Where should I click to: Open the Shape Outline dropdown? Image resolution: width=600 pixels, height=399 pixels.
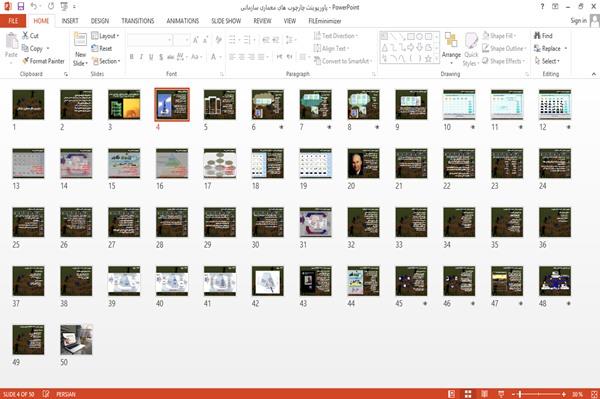pyautogui.click(x=505, y=48)
